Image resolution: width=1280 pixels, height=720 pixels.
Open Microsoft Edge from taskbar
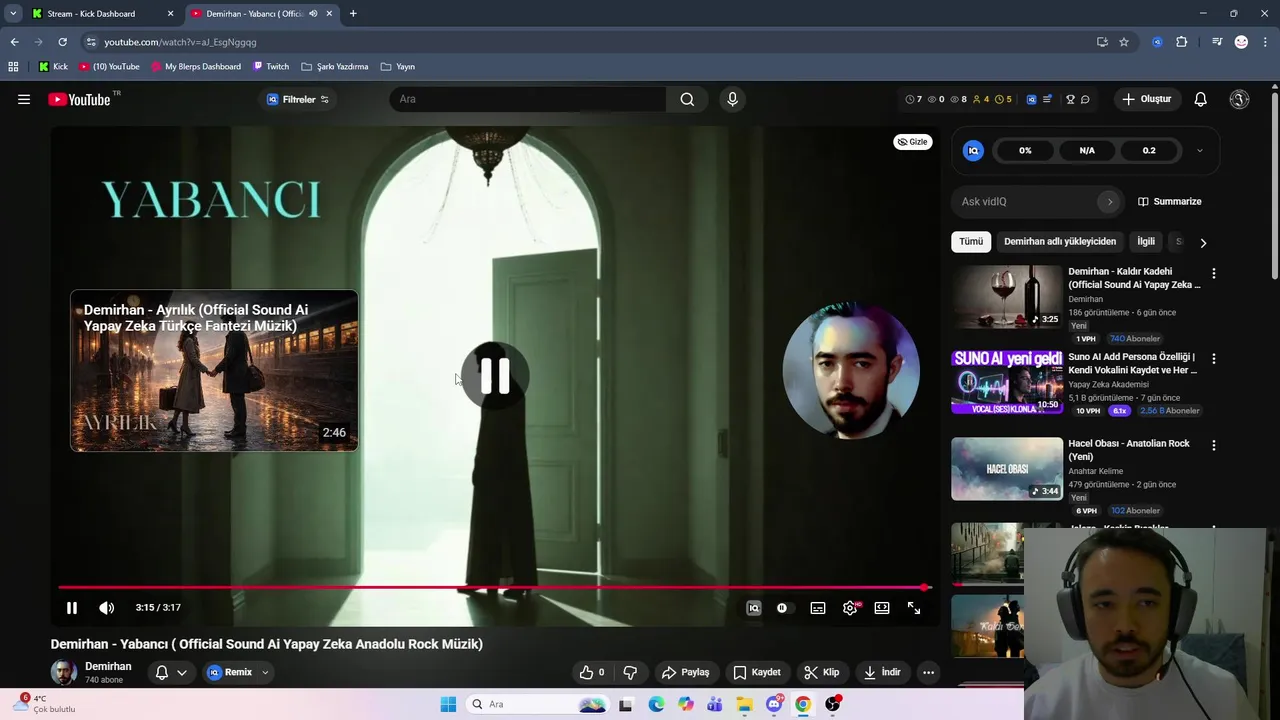pyautogui.click(x=656, y=704)
